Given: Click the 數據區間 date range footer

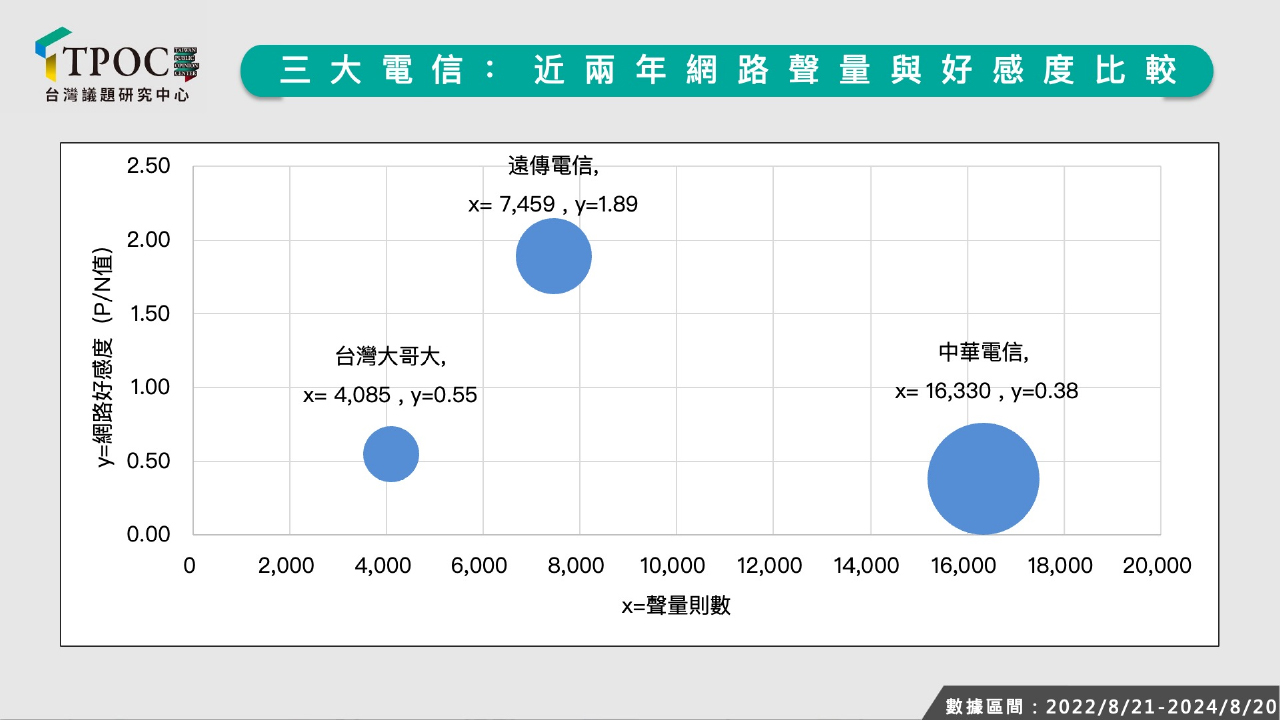Looking at the screenshot, I should pyautogui.click(x=1110, y=706).
